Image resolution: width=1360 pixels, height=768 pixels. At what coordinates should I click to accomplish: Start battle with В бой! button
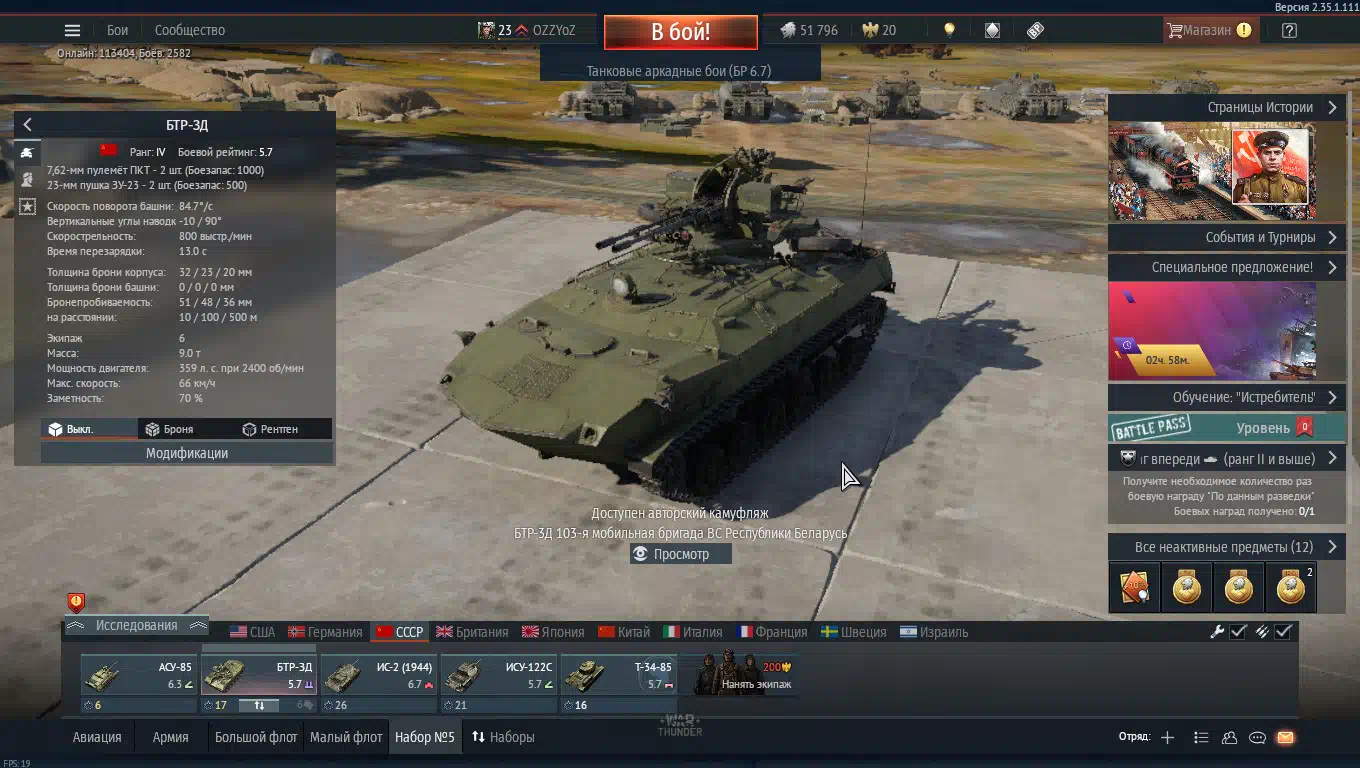pos(680,31)
